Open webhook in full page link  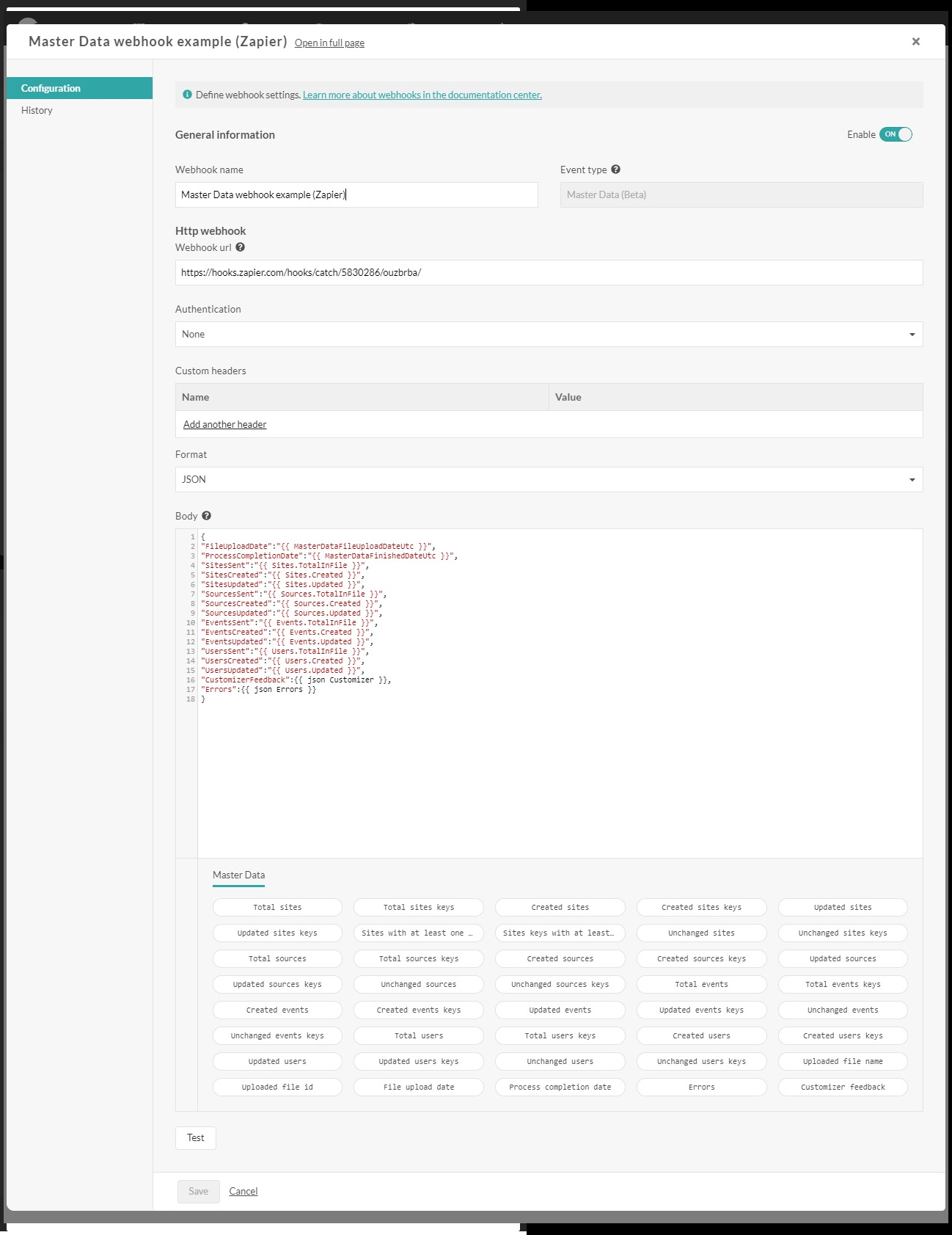coord(329,43)
